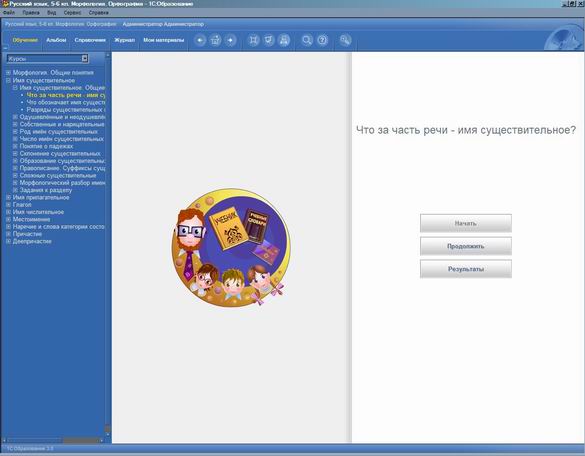This screenshot has width=585, height=456.
Task: Click the presentation board toolbar icon
Action: point(269,40)
